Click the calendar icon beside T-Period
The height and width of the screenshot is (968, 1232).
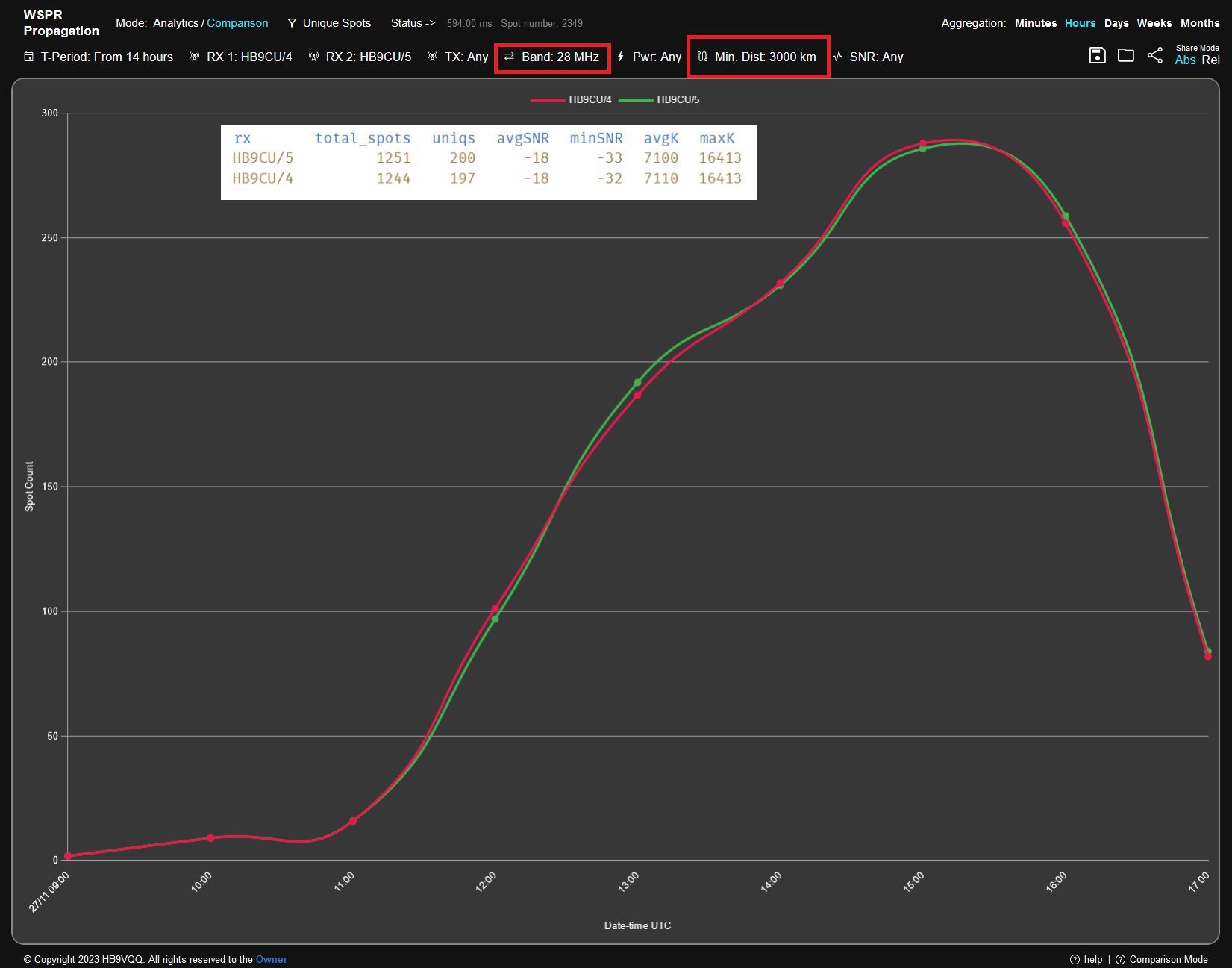[x=29, y=57]
